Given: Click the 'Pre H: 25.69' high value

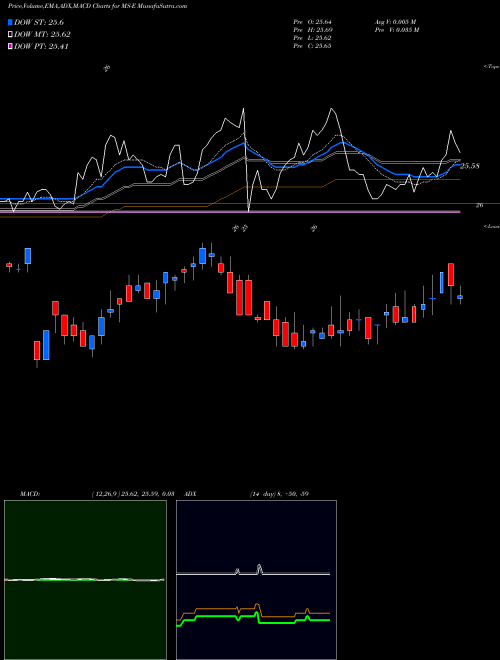Looking at the screenshot, I should click(x=312, y=30).
